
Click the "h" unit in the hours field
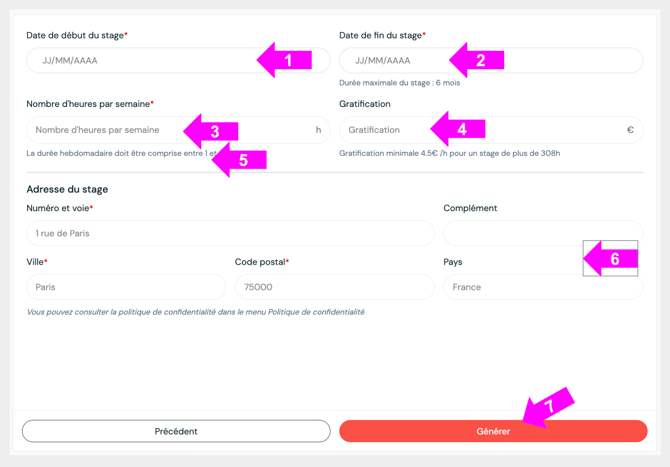[318, 130]
